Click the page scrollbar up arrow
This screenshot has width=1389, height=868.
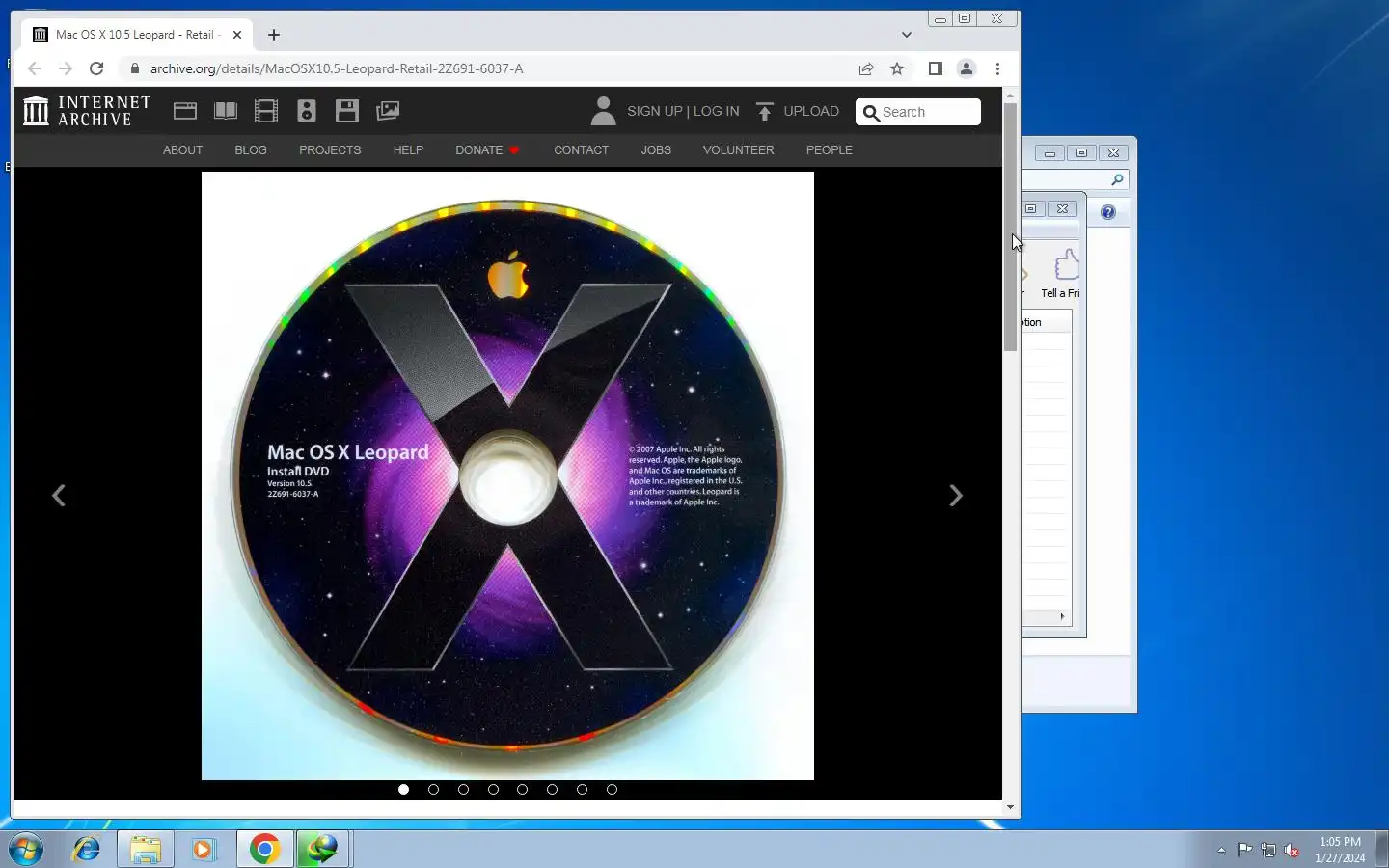[1010, 95]
